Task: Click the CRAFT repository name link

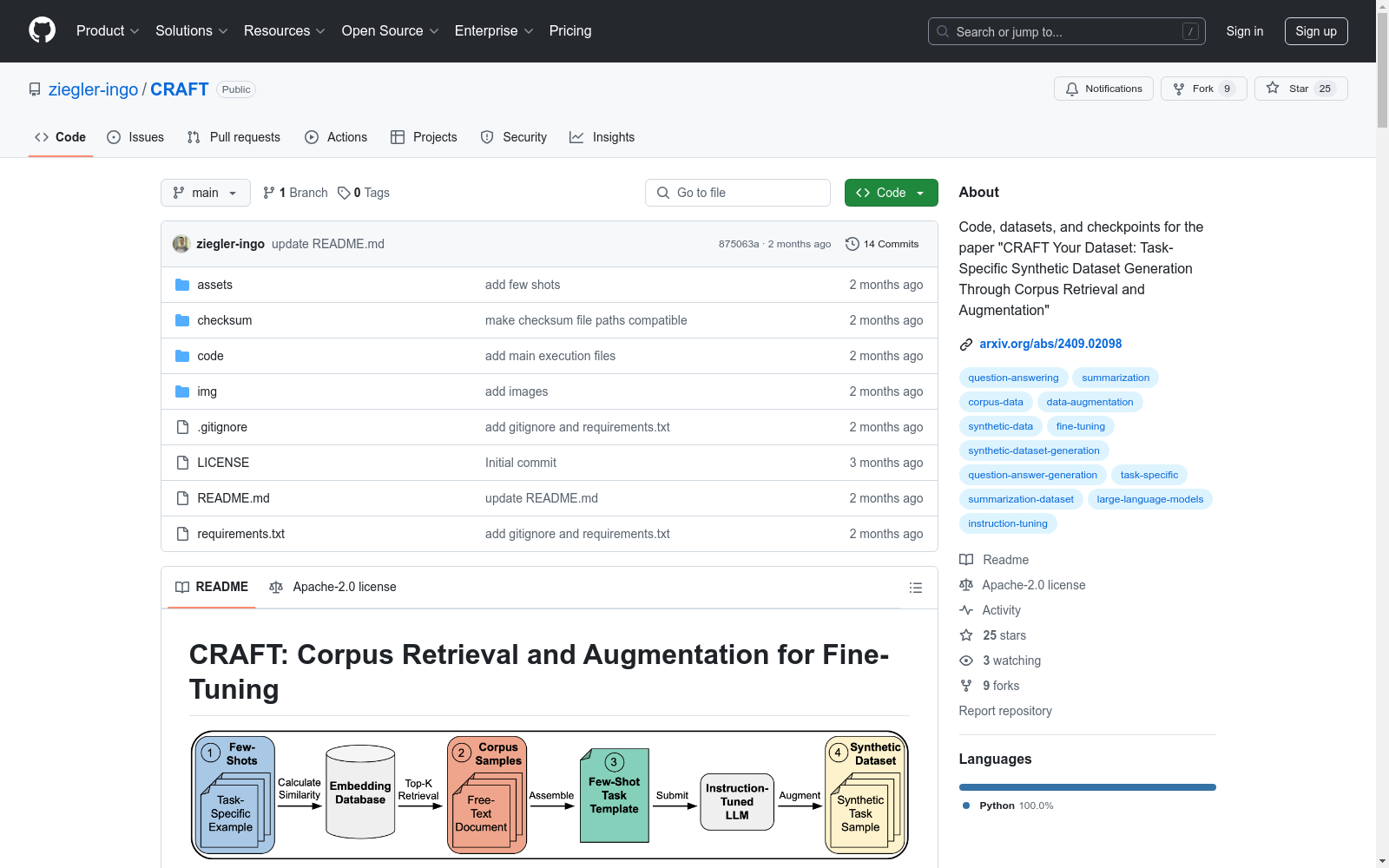Action: [180, 89]
